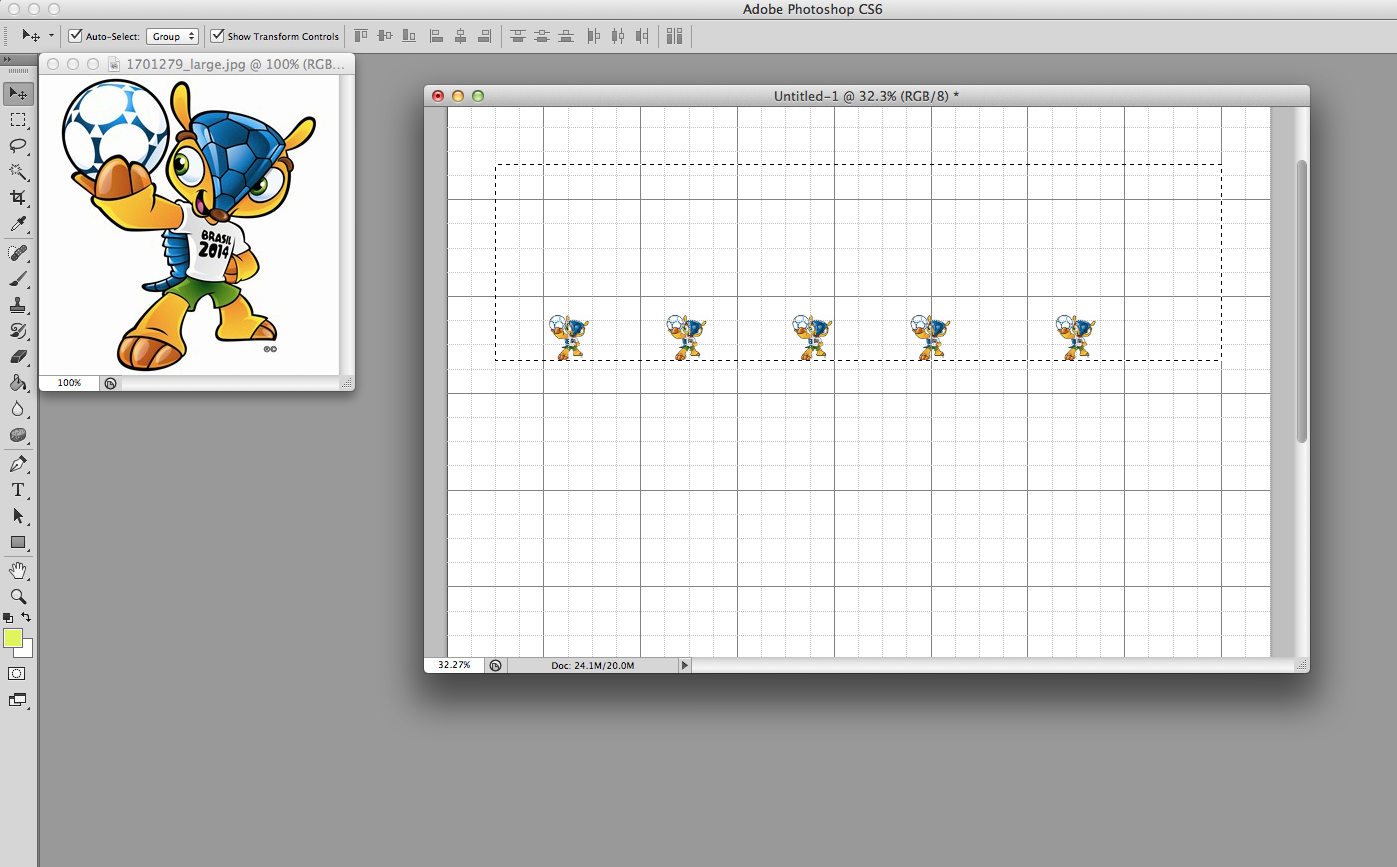
Task: Select the Clone Stamp tool
Action: pyautogui.click(x=18, y=305)
